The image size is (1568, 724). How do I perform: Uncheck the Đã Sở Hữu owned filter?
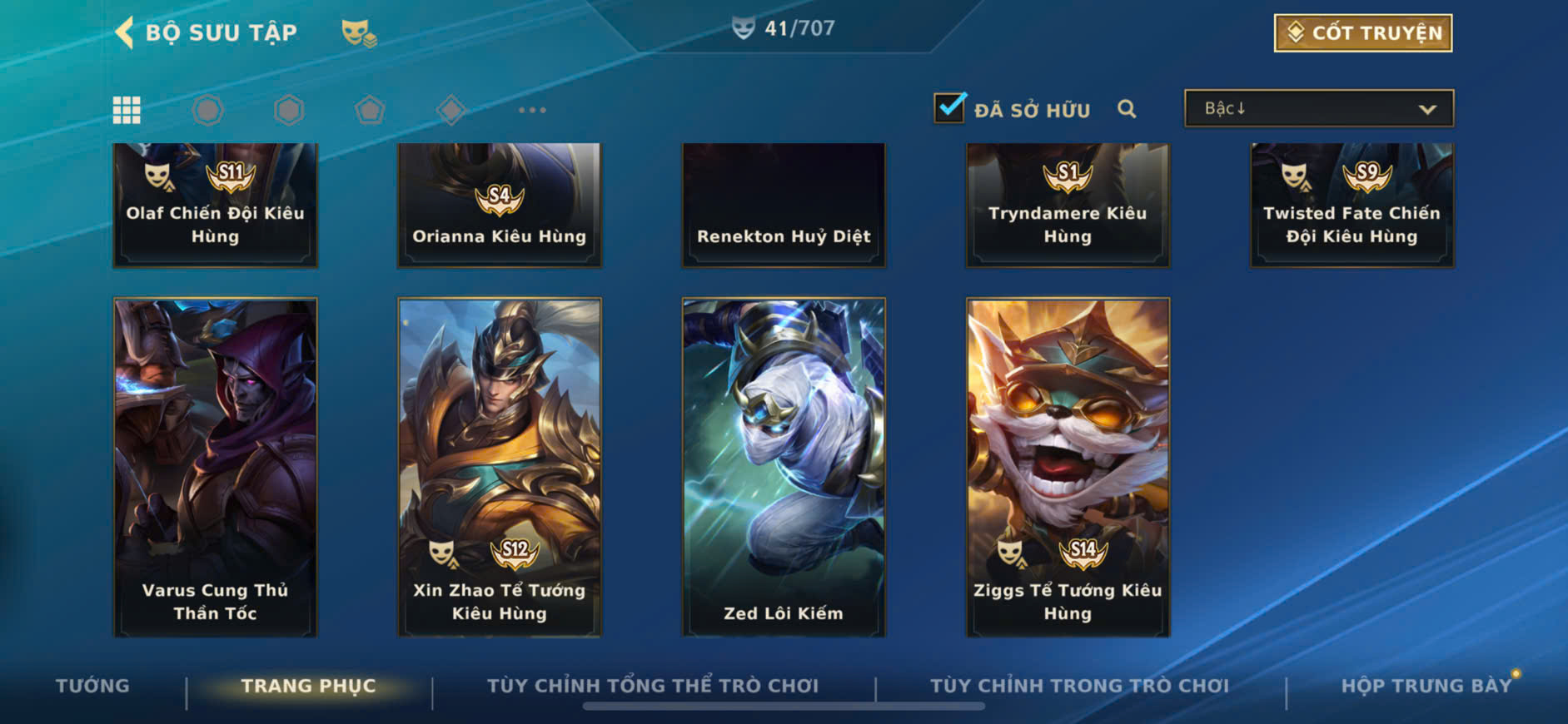coord(949,108)
